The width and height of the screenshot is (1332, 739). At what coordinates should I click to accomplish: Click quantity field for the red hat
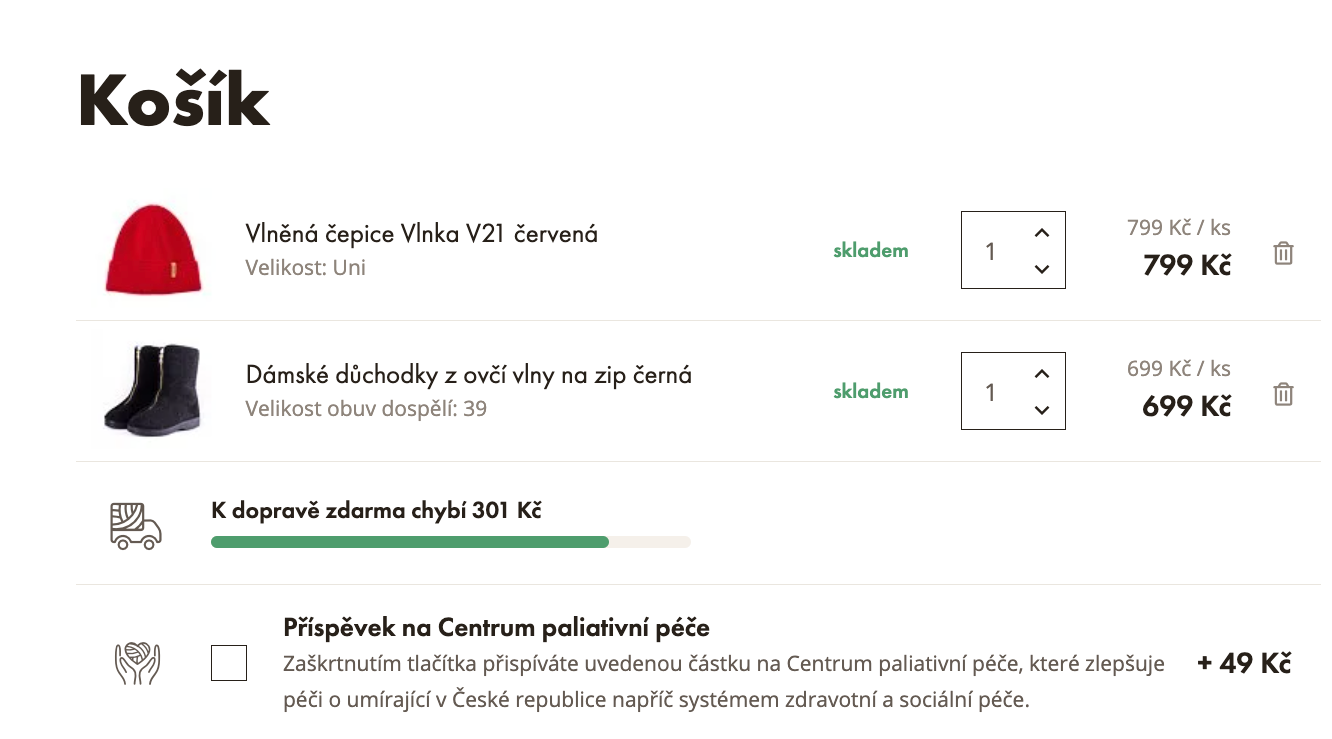pos(992,251)
